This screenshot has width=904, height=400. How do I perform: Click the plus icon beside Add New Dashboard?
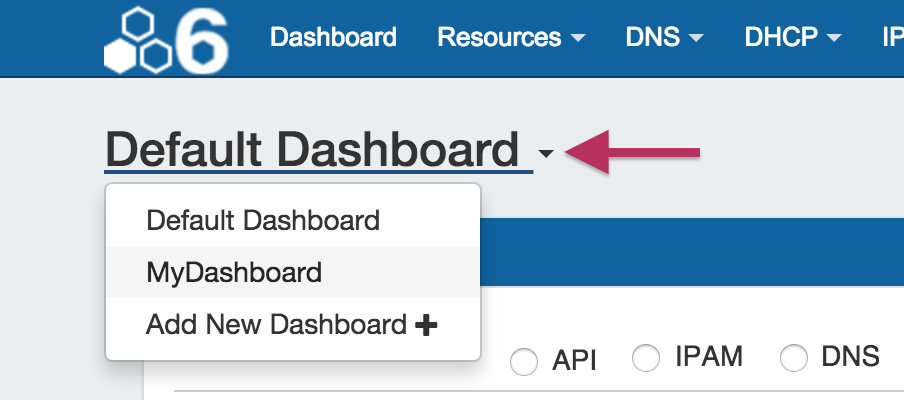(426, 325)
